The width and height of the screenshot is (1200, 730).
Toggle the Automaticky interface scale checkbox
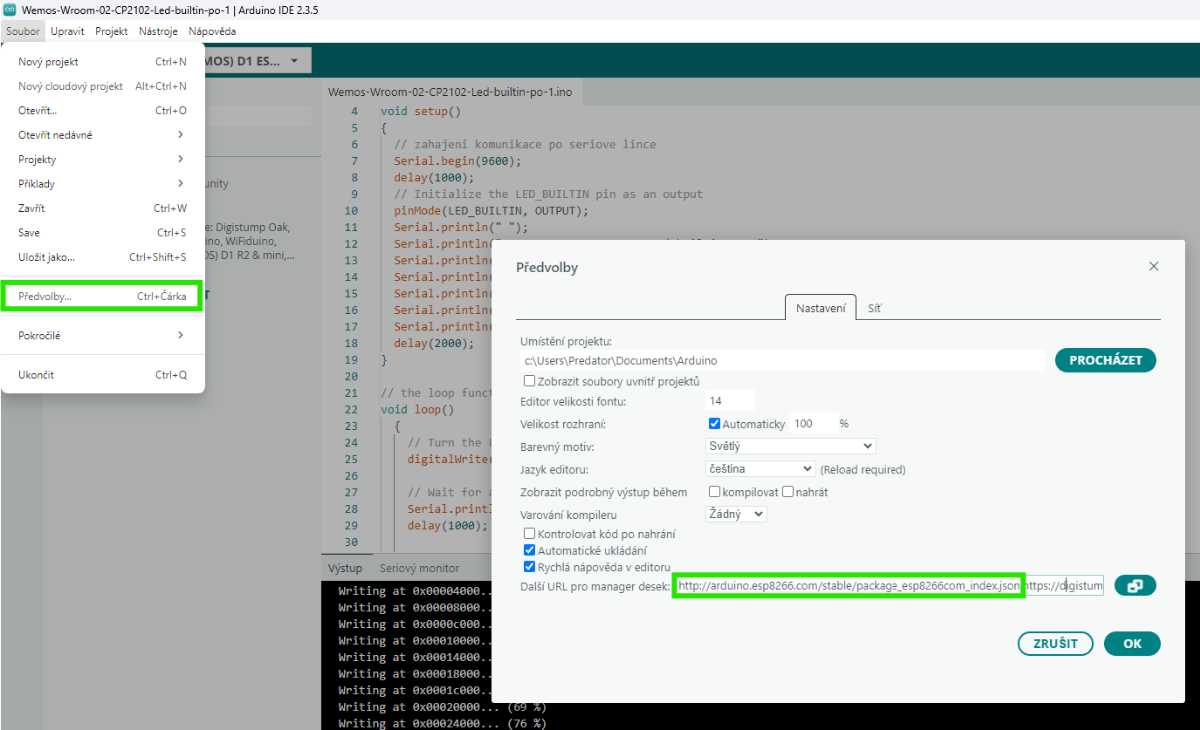[x=714, y=424]
